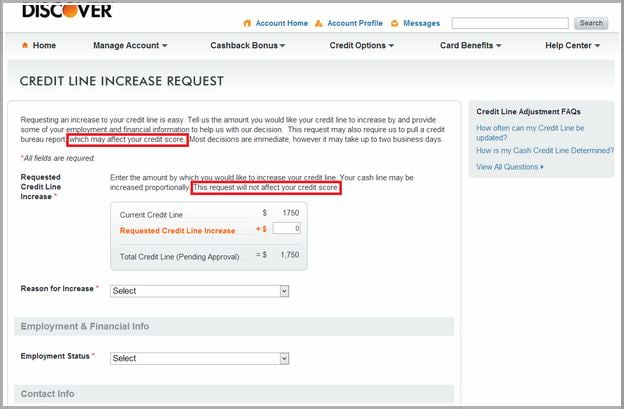
Task: Click the Total Credit Line (Pending Approval) label
Action: coord(179,257)
